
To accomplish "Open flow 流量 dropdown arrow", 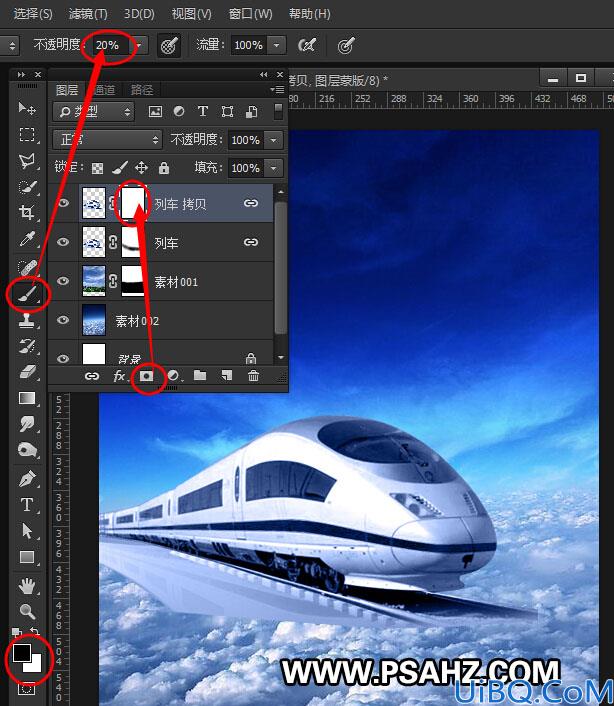I will coord(276,45).
